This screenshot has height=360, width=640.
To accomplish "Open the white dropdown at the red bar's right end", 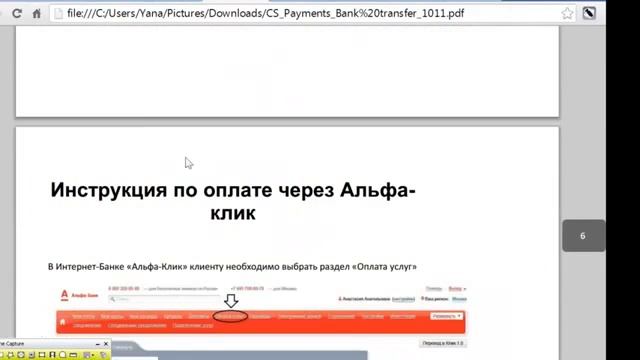I will (447, 316).
